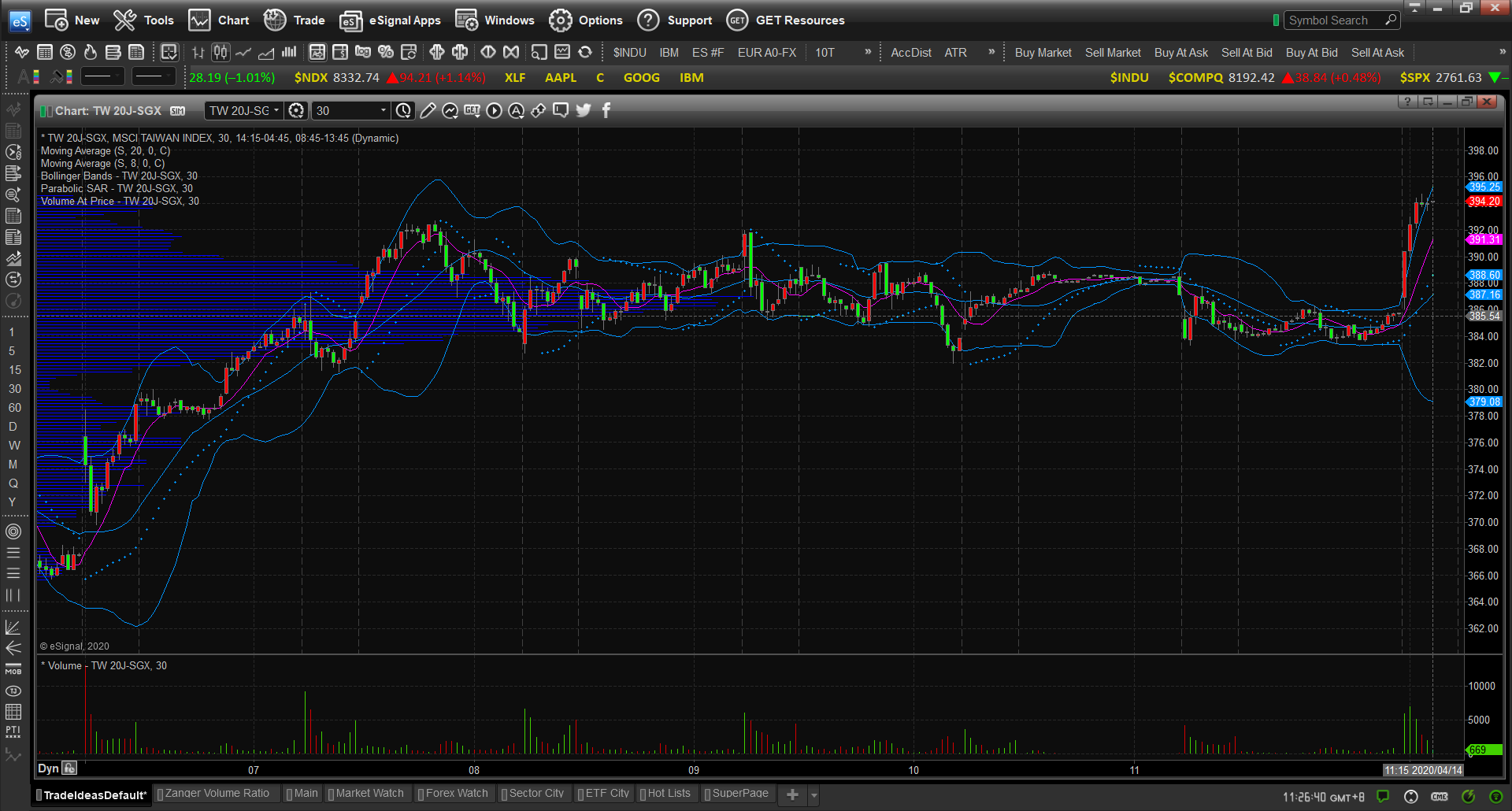The width and height of the screenshot is (1512, 811).
Task: Click the bar replay play icon
Action: (494, 110)
